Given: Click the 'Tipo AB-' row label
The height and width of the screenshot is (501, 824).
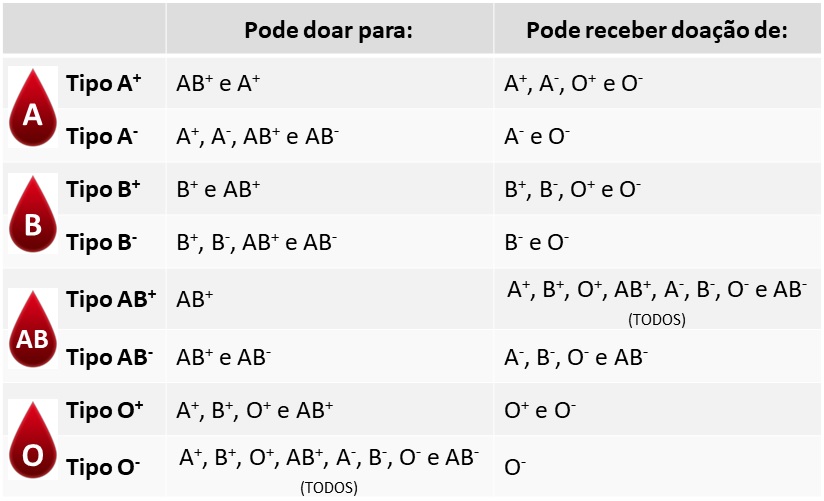Looking at the screenshot, I should coord(109,357).
